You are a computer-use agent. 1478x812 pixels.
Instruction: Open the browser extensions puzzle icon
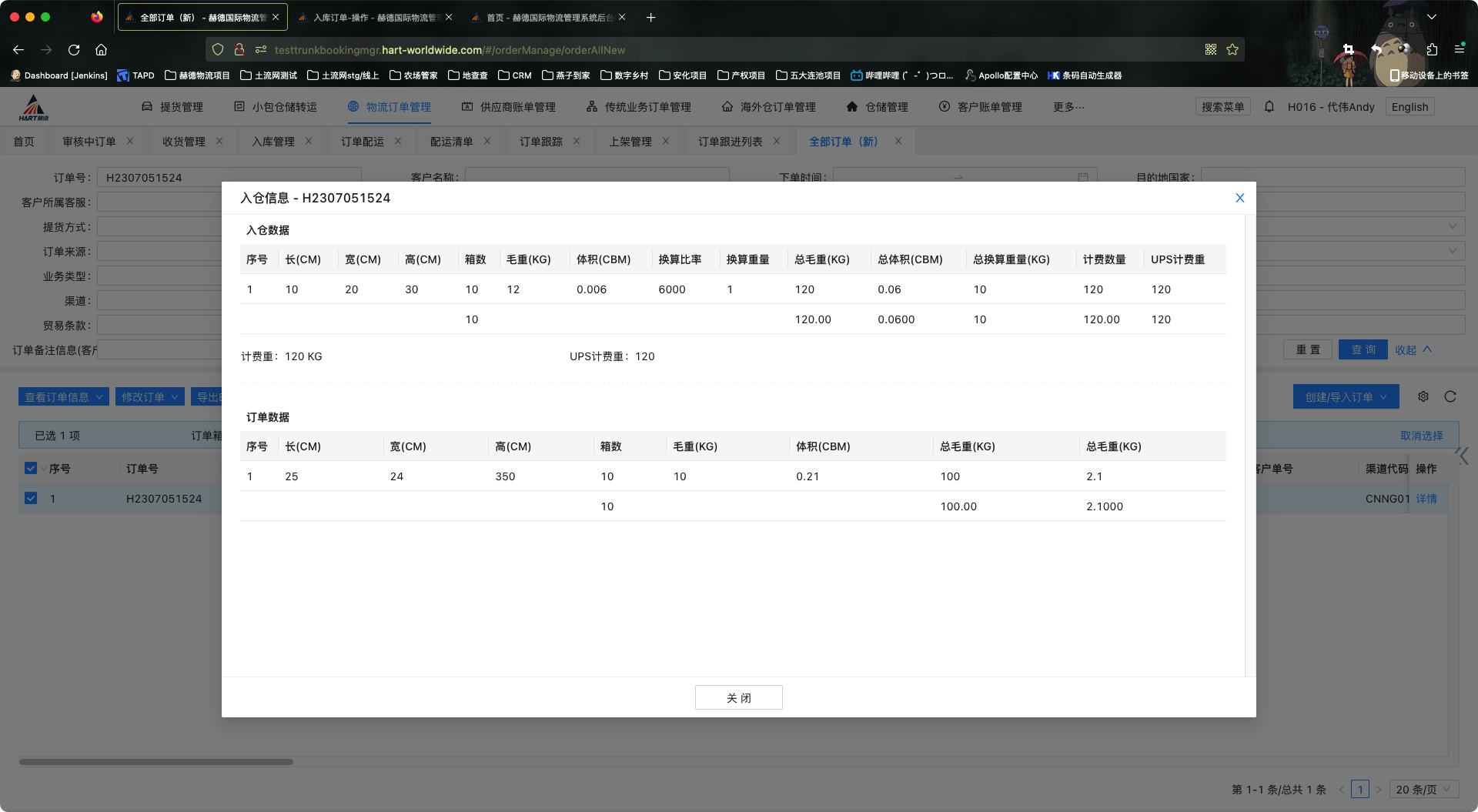1432,50
